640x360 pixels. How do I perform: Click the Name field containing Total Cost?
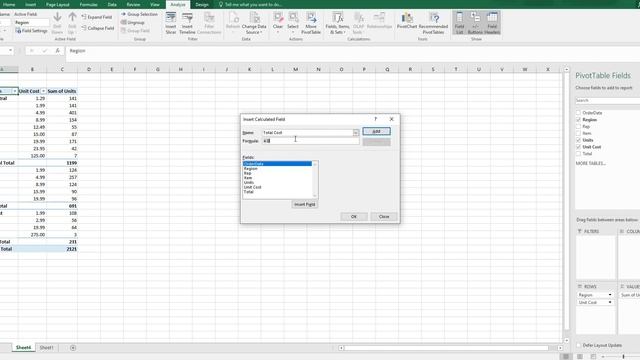pyautogui.click(x=307, y=133)
